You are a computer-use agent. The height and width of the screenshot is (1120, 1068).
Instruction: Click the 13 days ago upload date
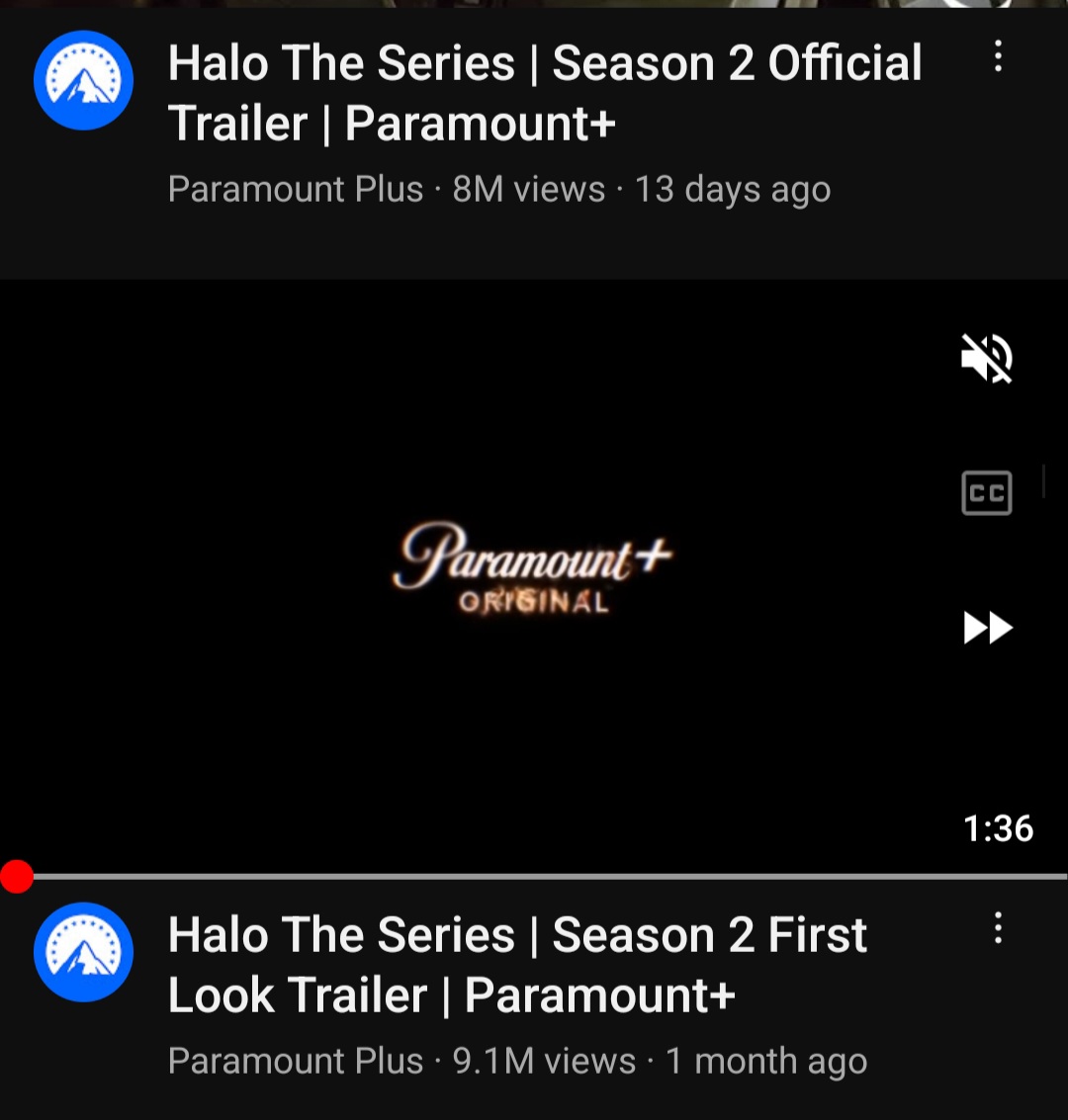click(x=732, y=190)
